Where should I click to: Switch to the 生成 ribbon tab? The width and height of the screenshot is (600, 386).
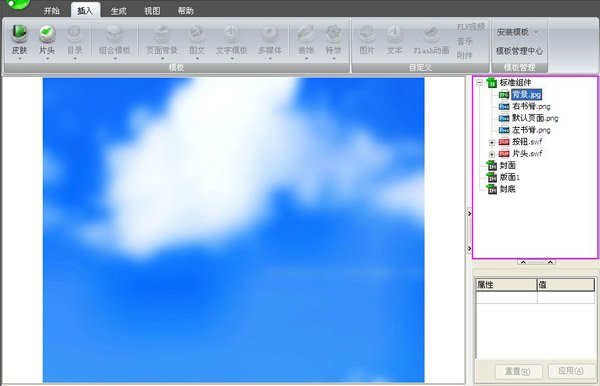[118, 11]
